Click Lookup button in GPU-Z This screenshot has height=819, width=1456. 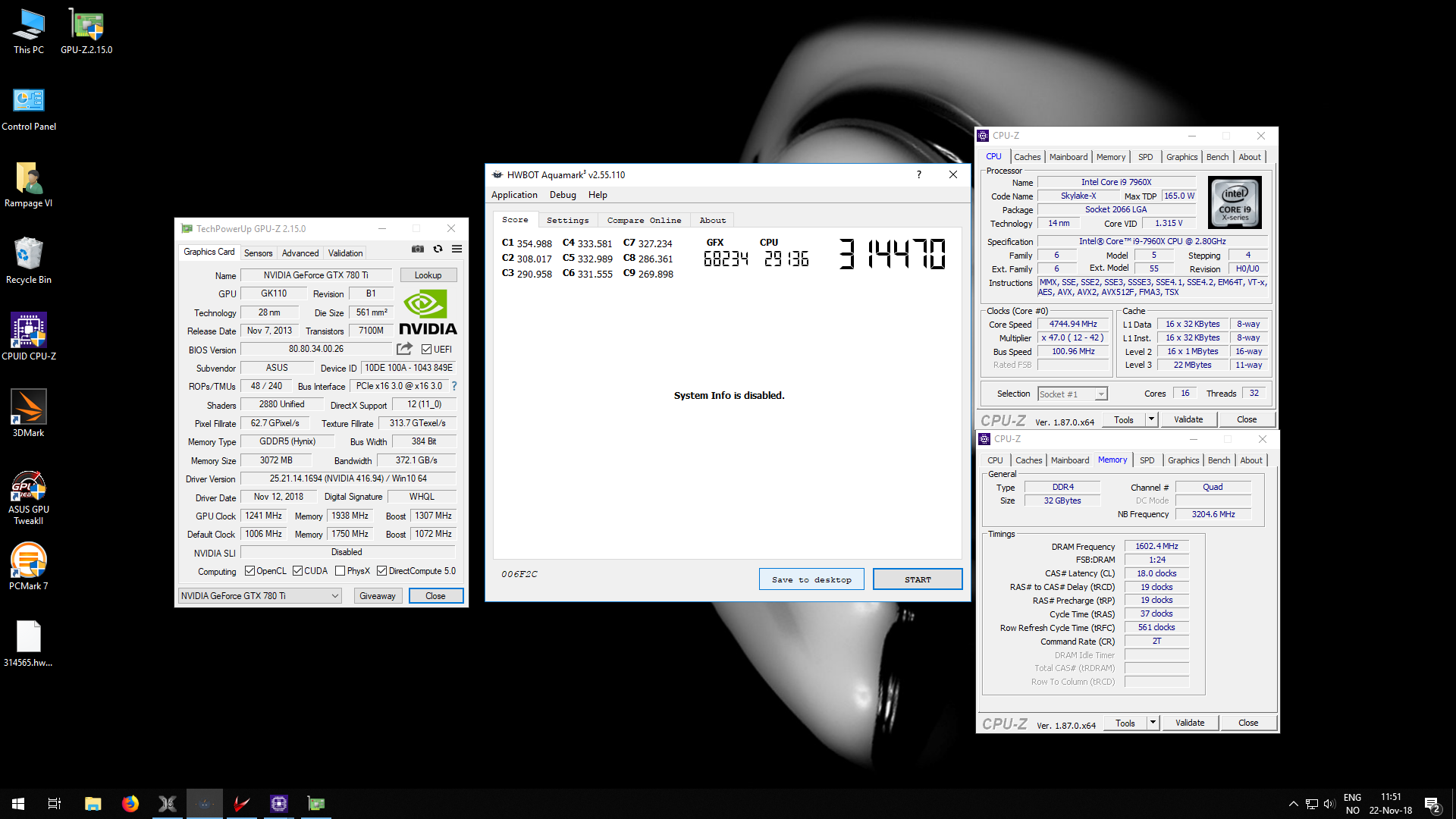[x=428, y=275]
